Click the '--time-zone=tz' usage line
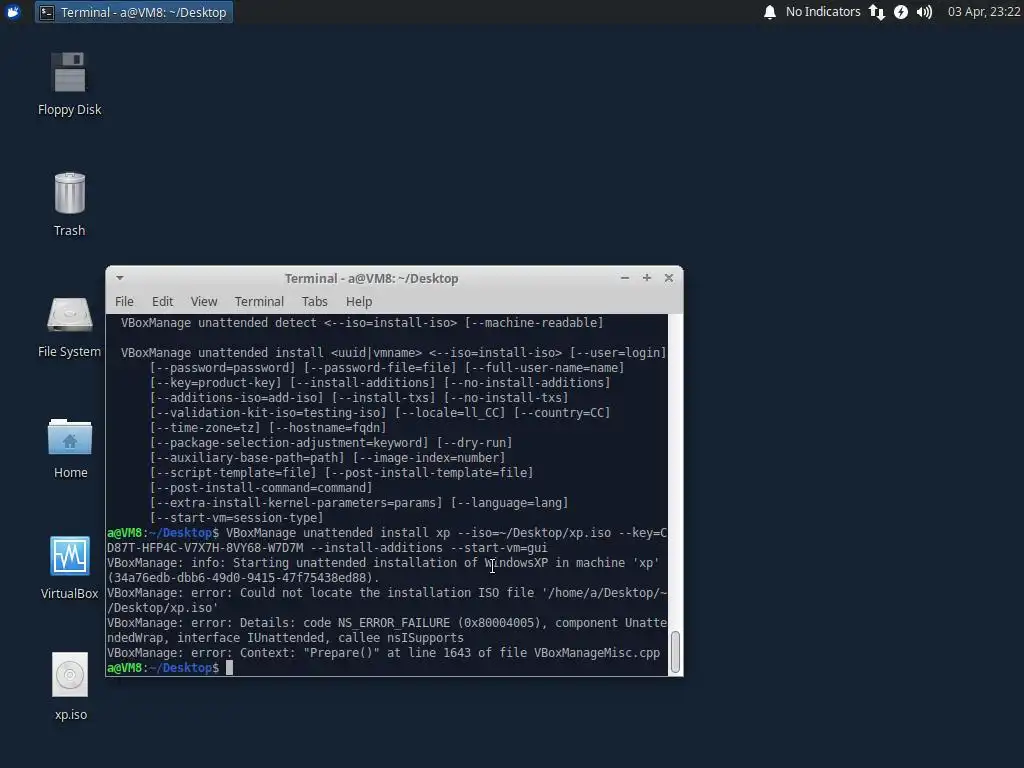The image size is (1024, 768). click(x=268, y=428)
